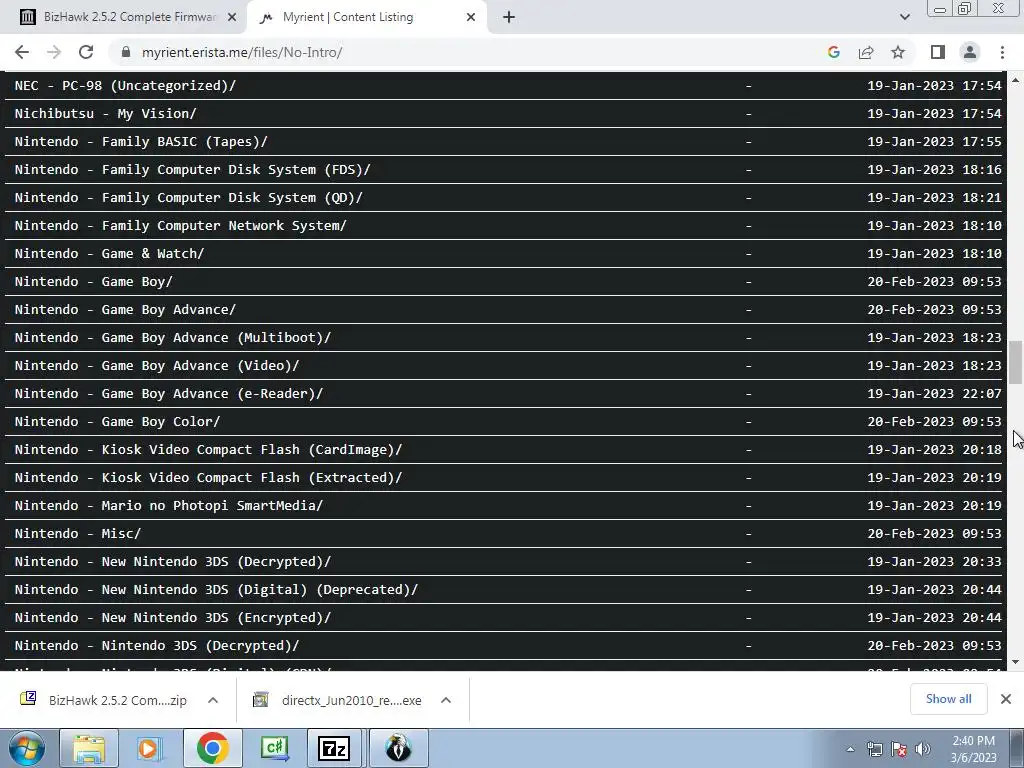The width and height of the screenshot is (1024, 768).
Task: Click the page scrollbar up arrow
Action: [x=1016, y=80]
